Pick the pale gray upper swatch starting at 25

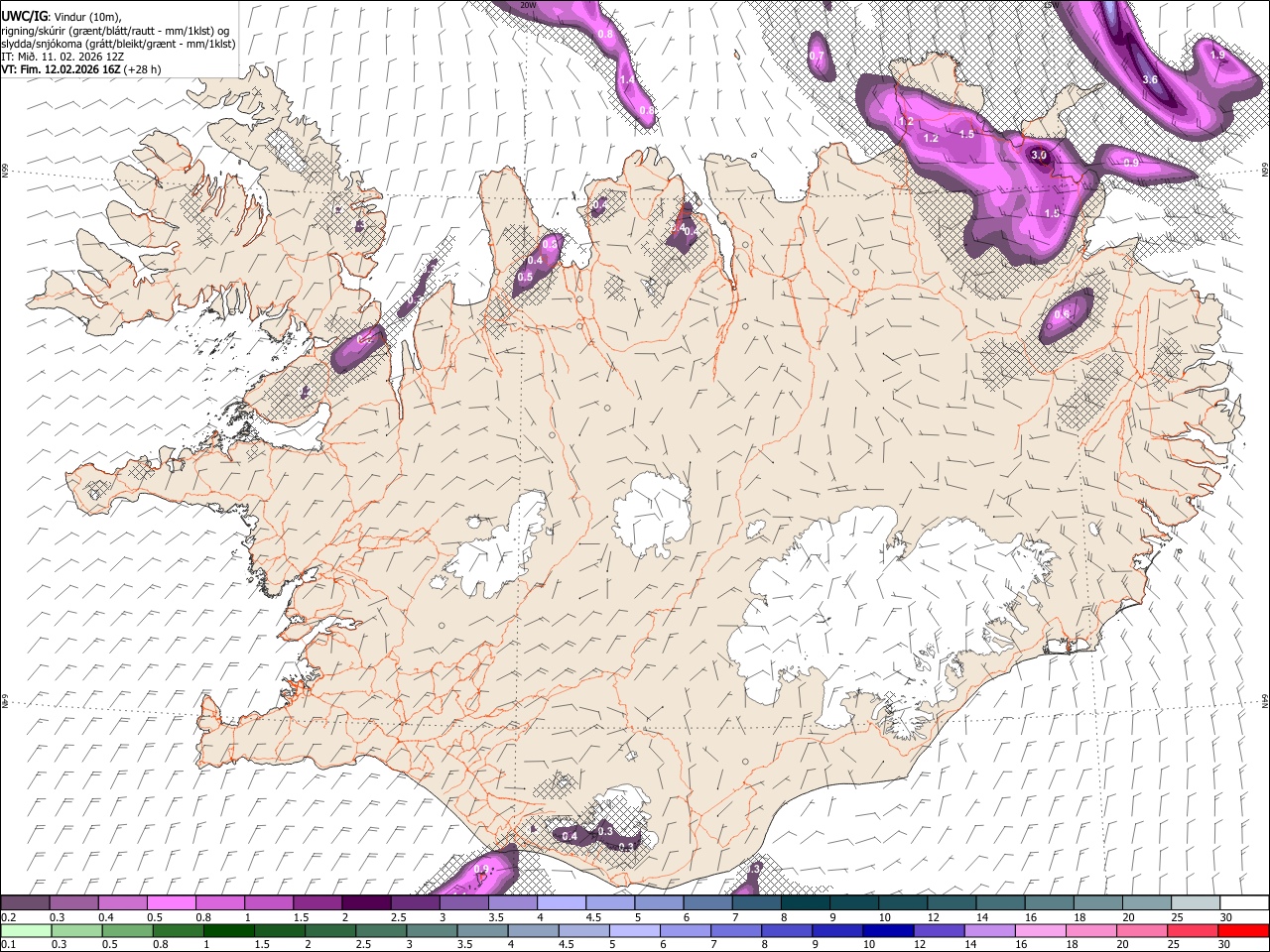[x=1195, y=903]
